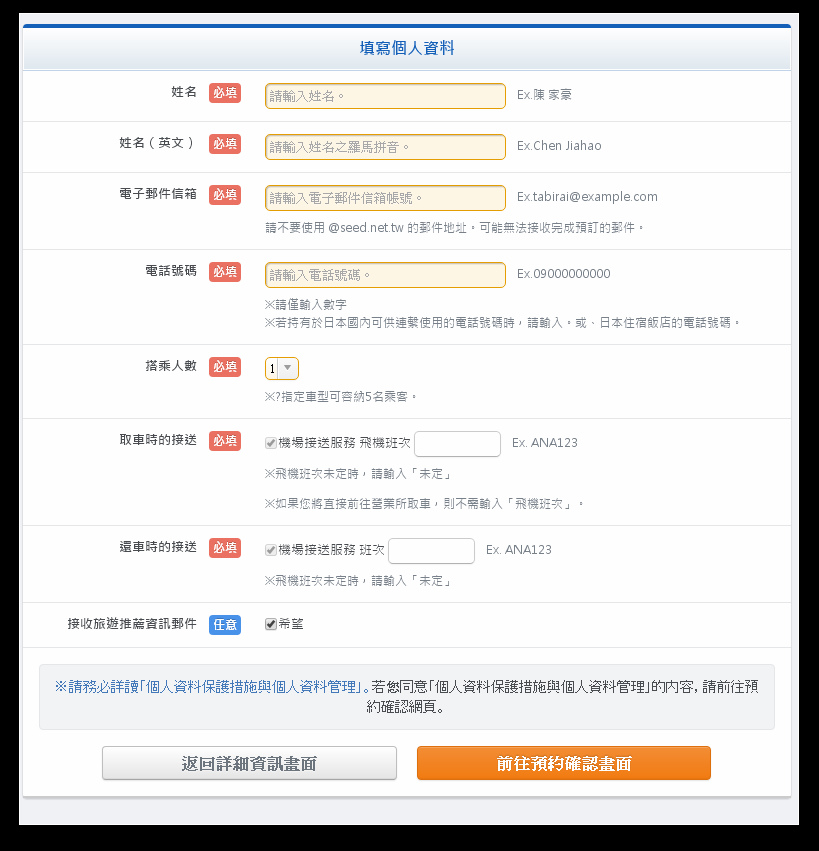Click the 指定車型可容納5名乘客 note
This screenshot has height=851, width=819.
pyautogui.click(x=341, y=397)
